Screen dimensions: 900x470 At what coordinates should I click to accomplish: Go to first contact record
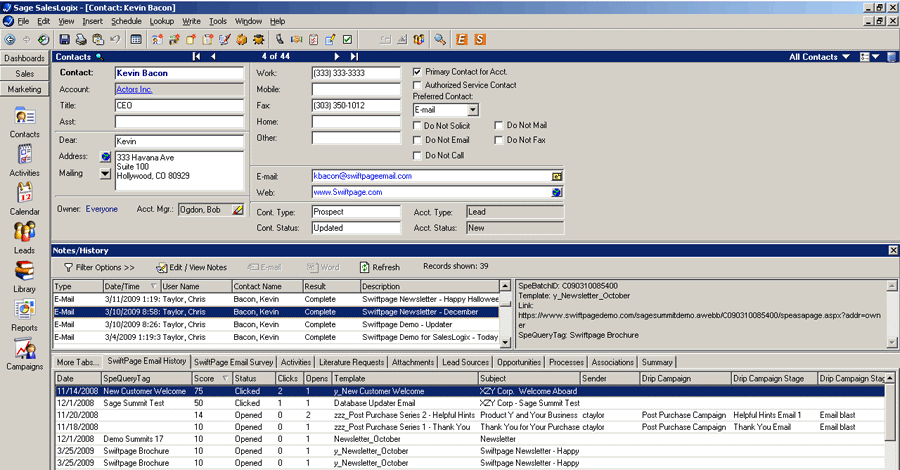click(196, 56)
